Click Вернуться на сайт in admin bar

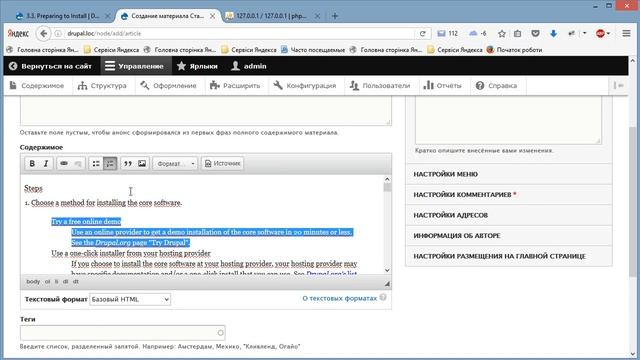click(51, 66)
